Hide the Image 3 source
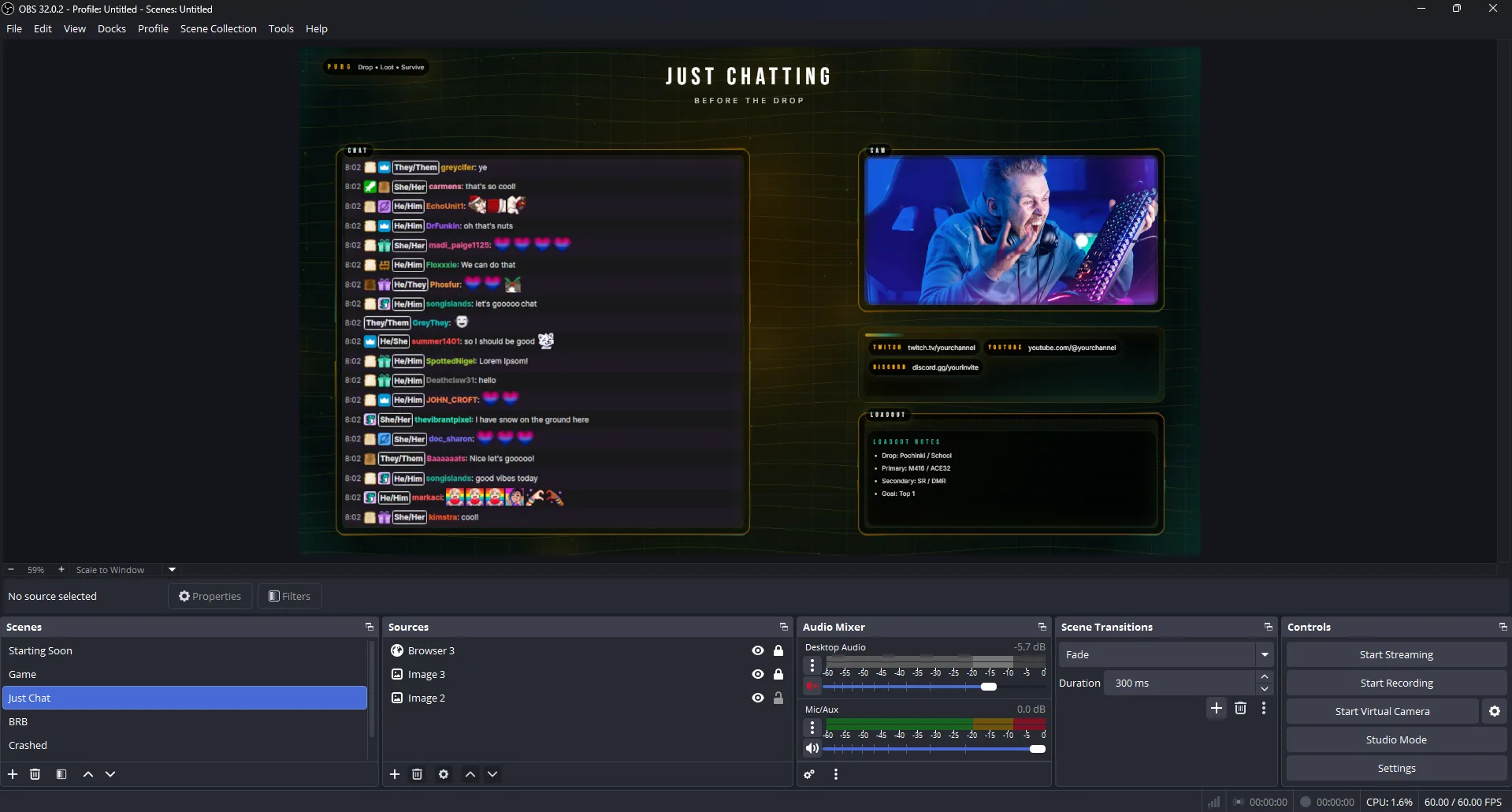Screen dimensions: 1512x812 pyautogui.click(x=756, y=674)
